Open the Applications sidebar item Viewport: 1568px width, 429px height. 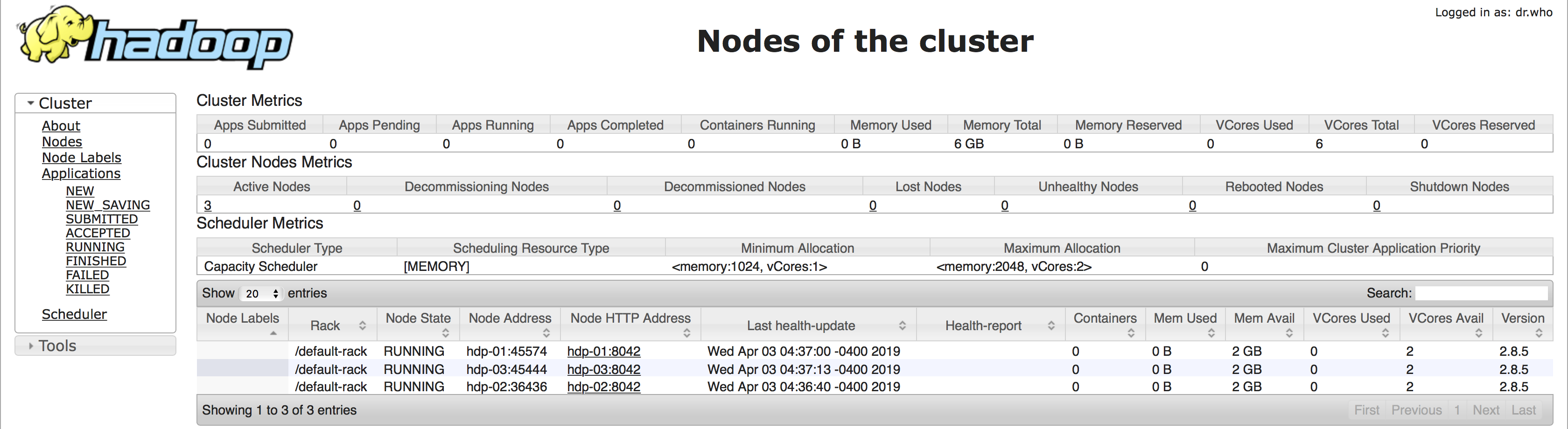[81, 173]
